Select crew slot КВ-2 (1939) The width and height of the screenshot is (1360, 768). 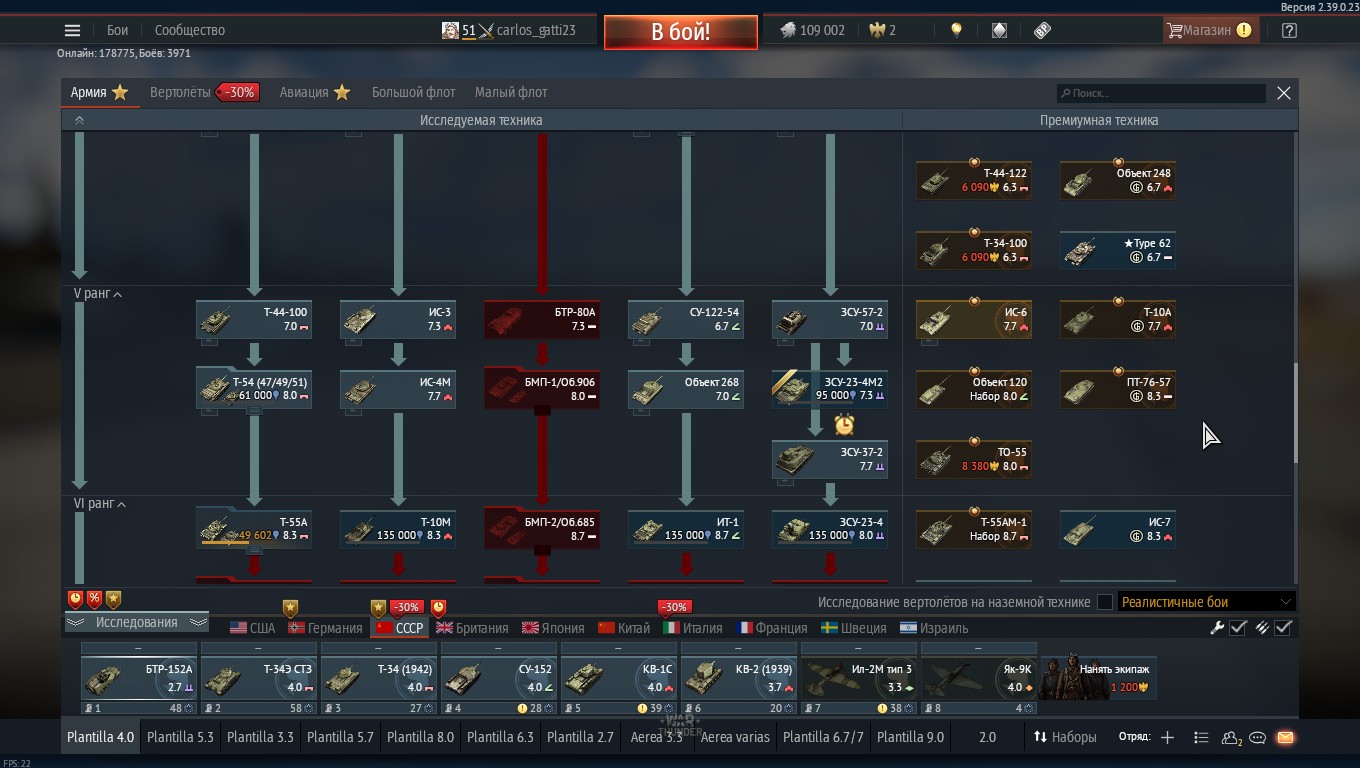click(739, 678)
